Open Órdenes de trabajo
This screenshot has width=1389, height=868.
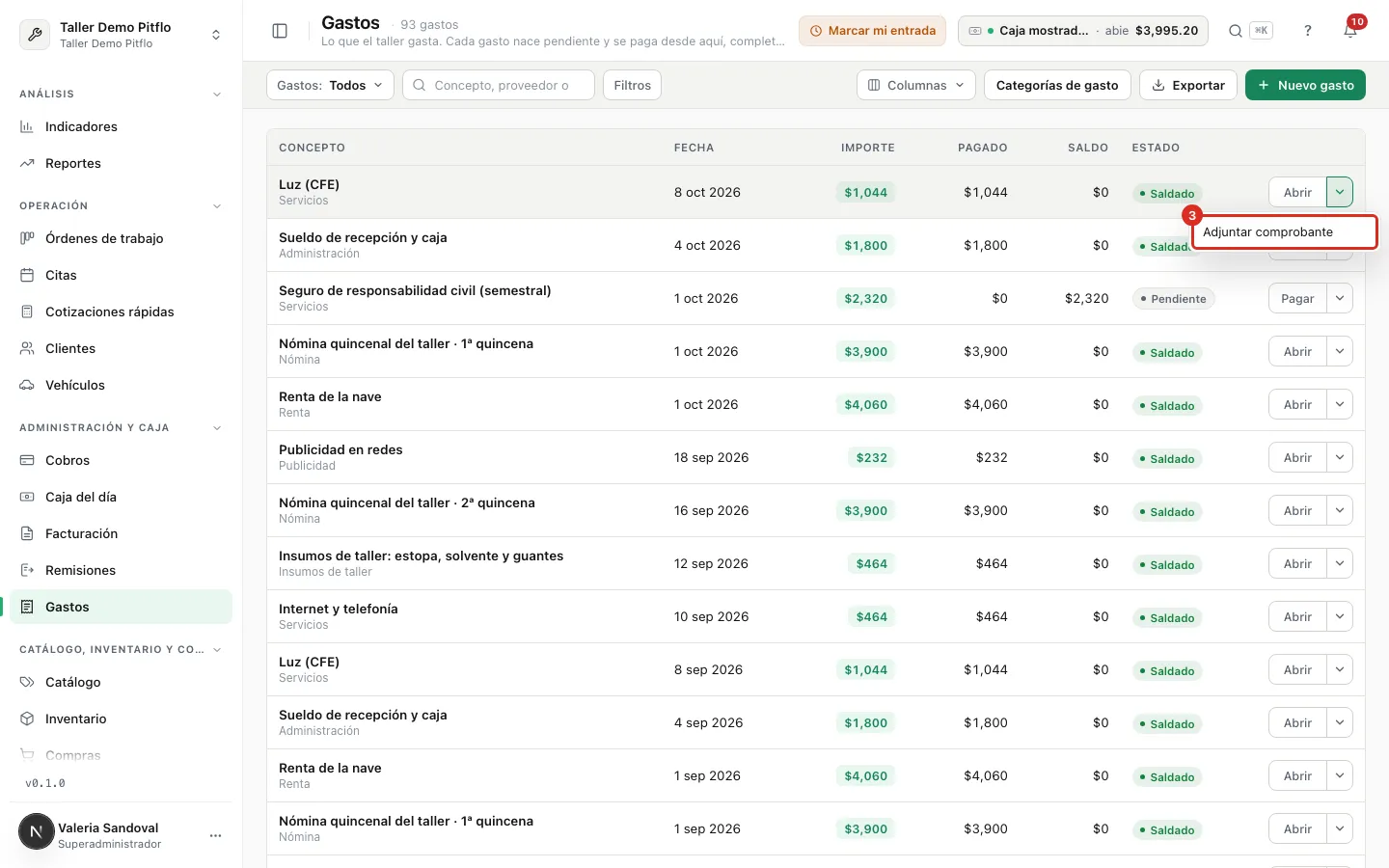(x=121, y=238)
